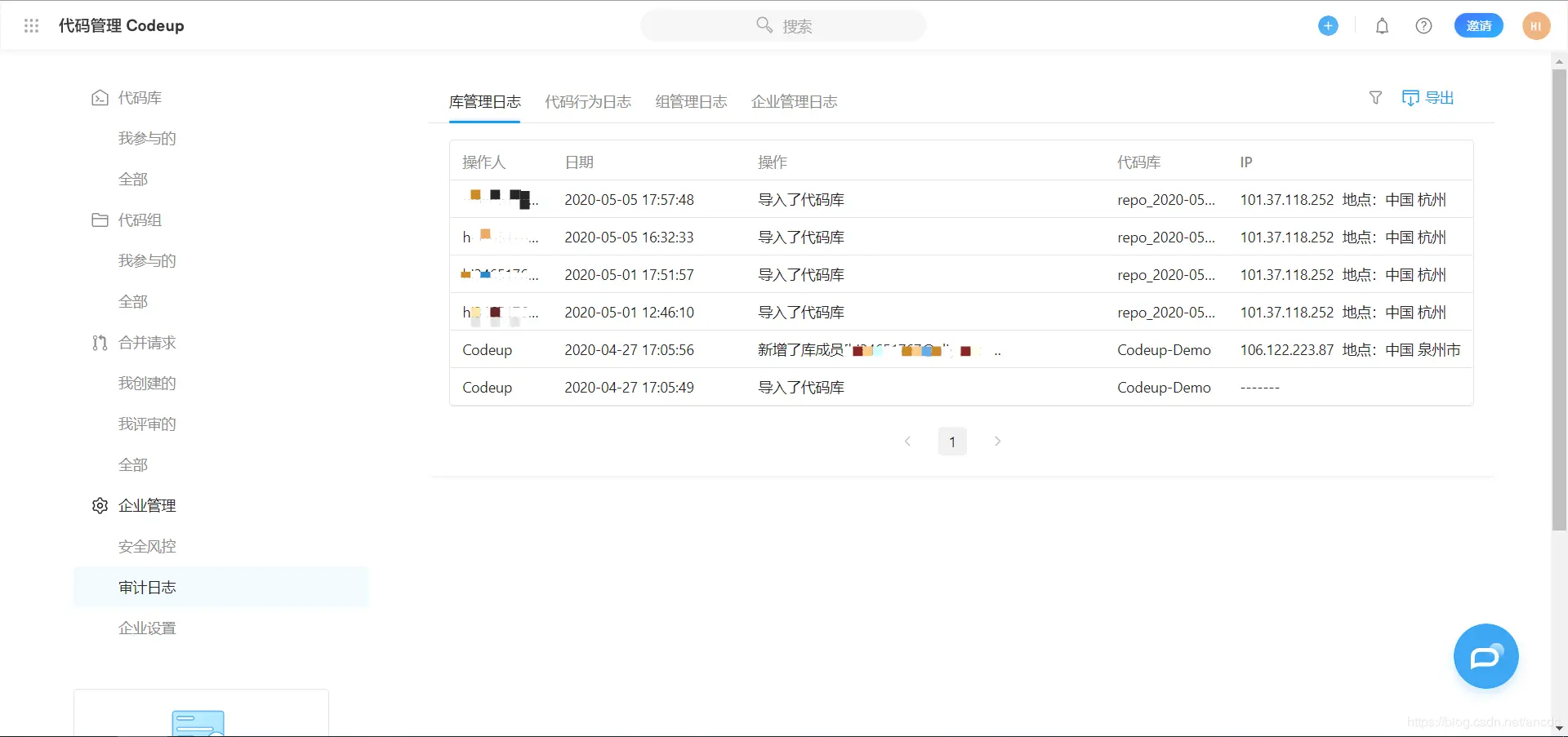Click the 企业管理 gear icon
The height and width of the screenshot is (737, 1568).
pos(100,505)
